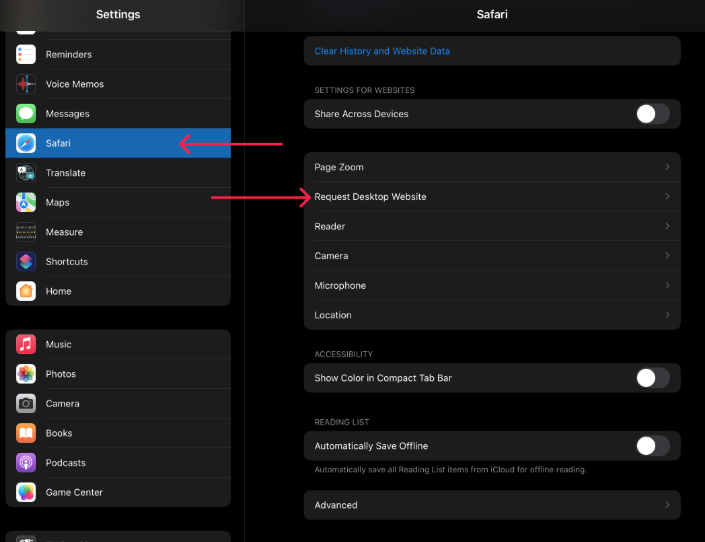Open the Photos flower icon

click(26, 374)
